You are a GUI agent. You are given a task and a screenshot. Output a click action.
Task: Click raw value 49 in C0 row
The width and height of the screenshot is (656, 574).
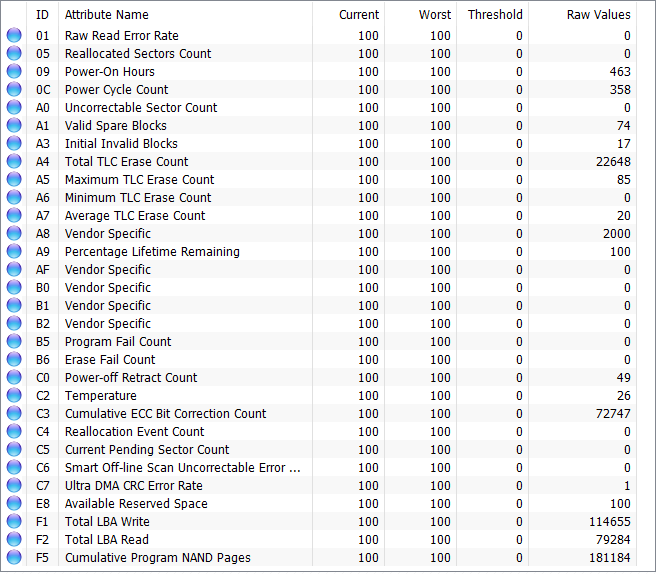coord(623,377)
